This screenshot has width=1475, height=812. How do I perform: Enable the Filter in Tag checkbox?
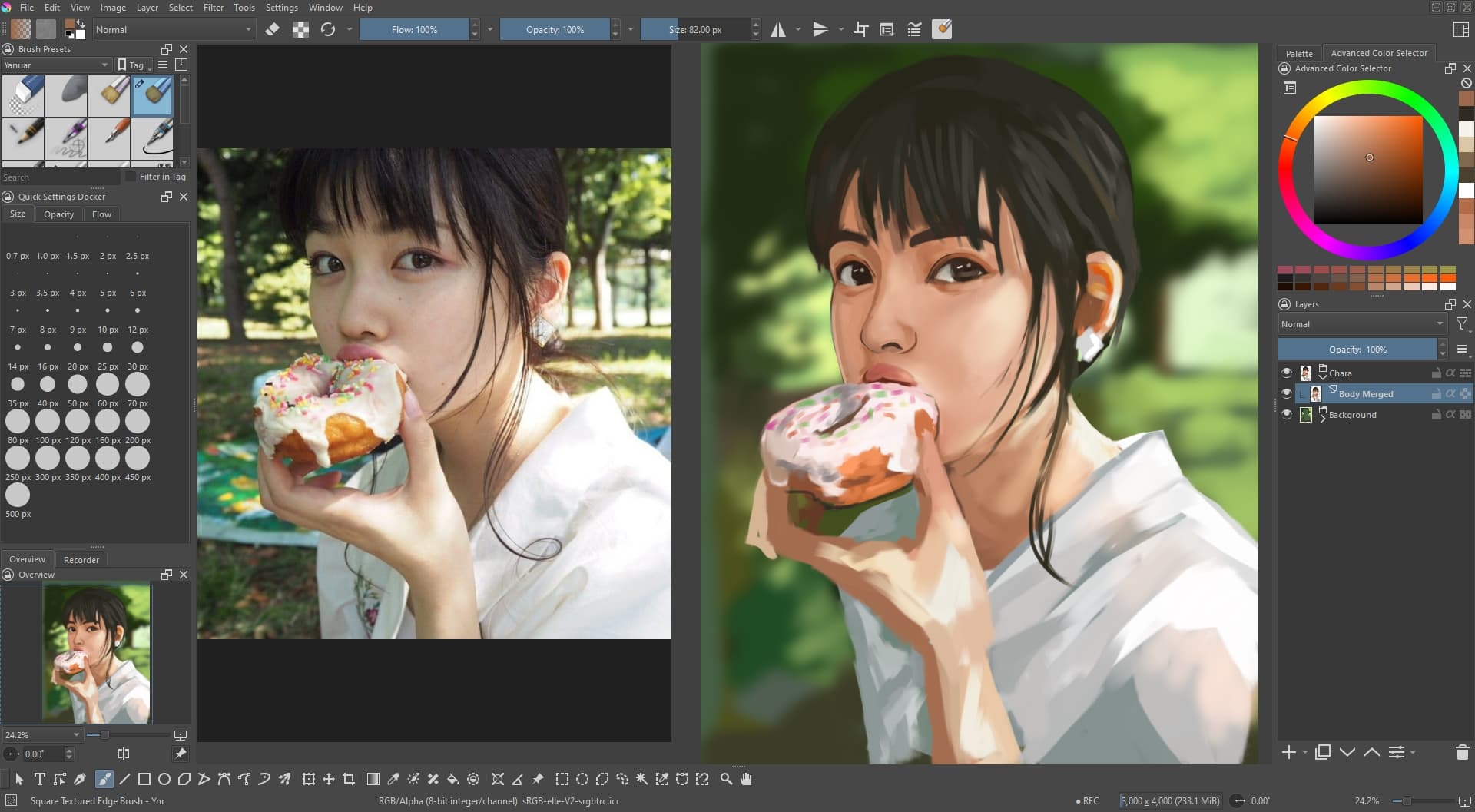pyautogui.click(x=131, y=177)
